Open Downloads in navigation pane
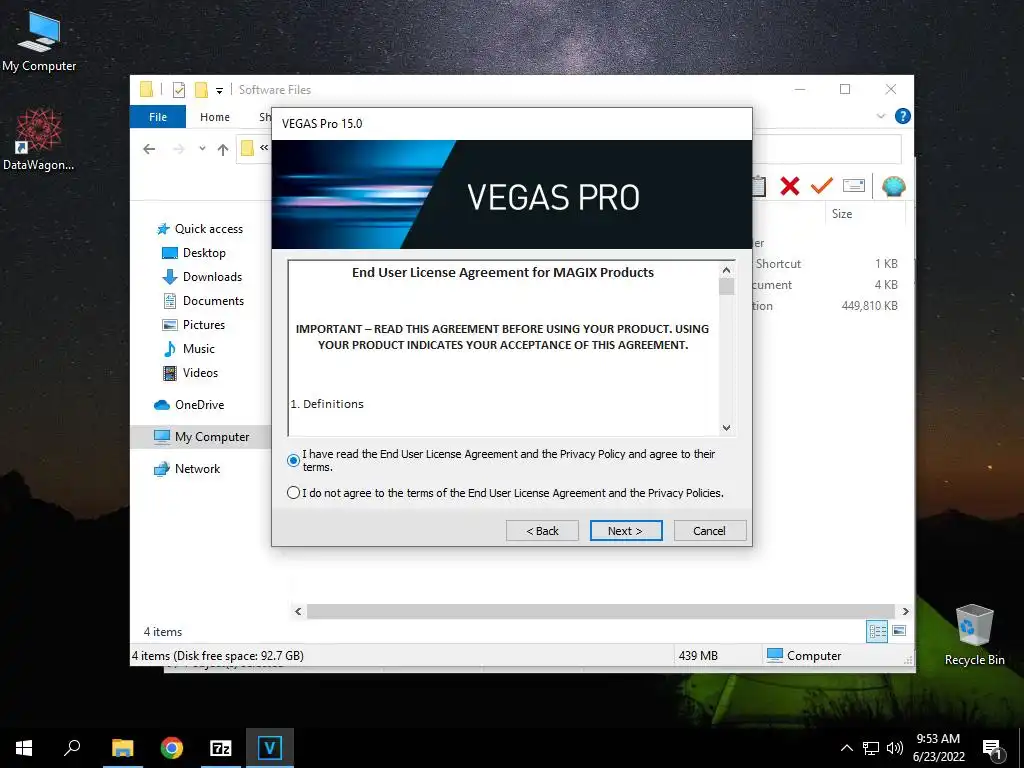 point(202,277)
